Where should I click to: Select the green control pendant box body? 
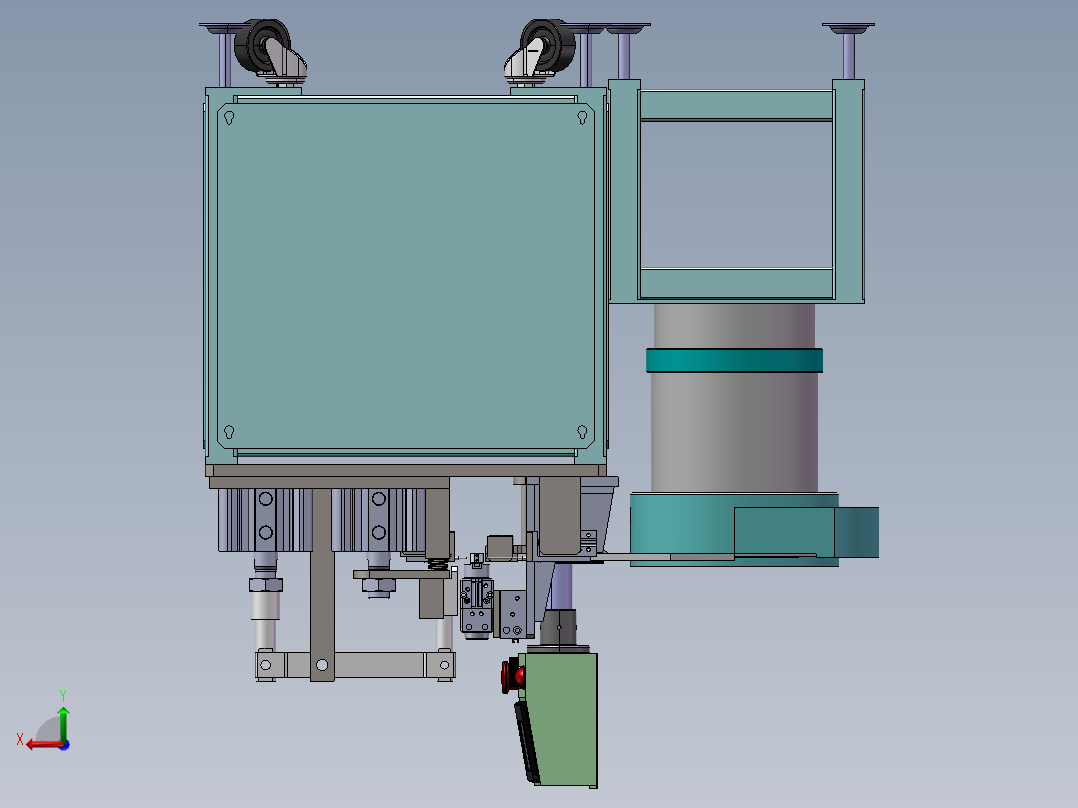click(x=565, y=719)
